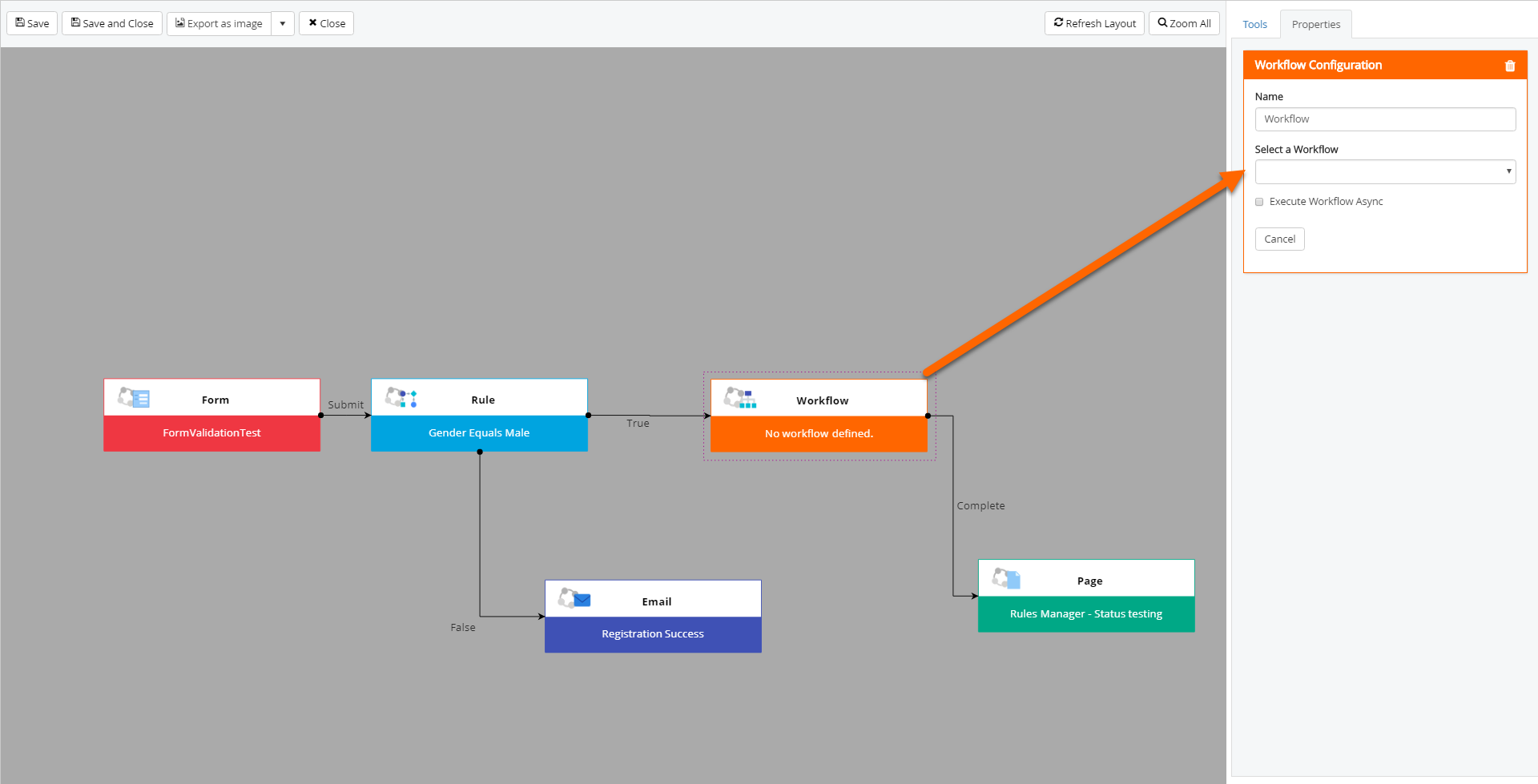The height and width of the screenshot is (784, 1538).
Task: Cancel the workflow configuration
Action: (1279, 239)
